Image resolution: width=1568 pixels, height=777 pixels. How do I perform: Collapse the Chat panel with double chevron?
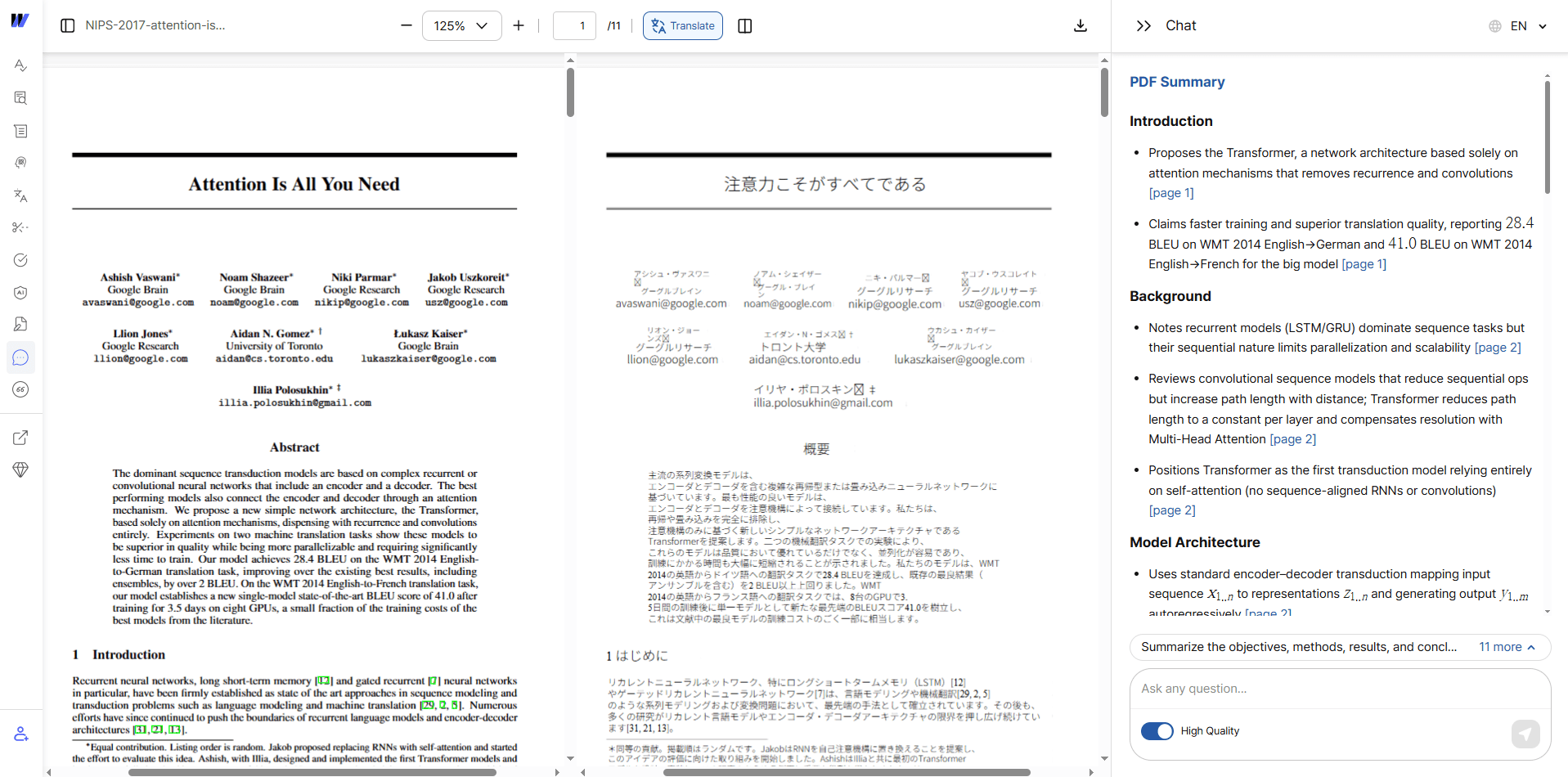(x=1143, y=25)
